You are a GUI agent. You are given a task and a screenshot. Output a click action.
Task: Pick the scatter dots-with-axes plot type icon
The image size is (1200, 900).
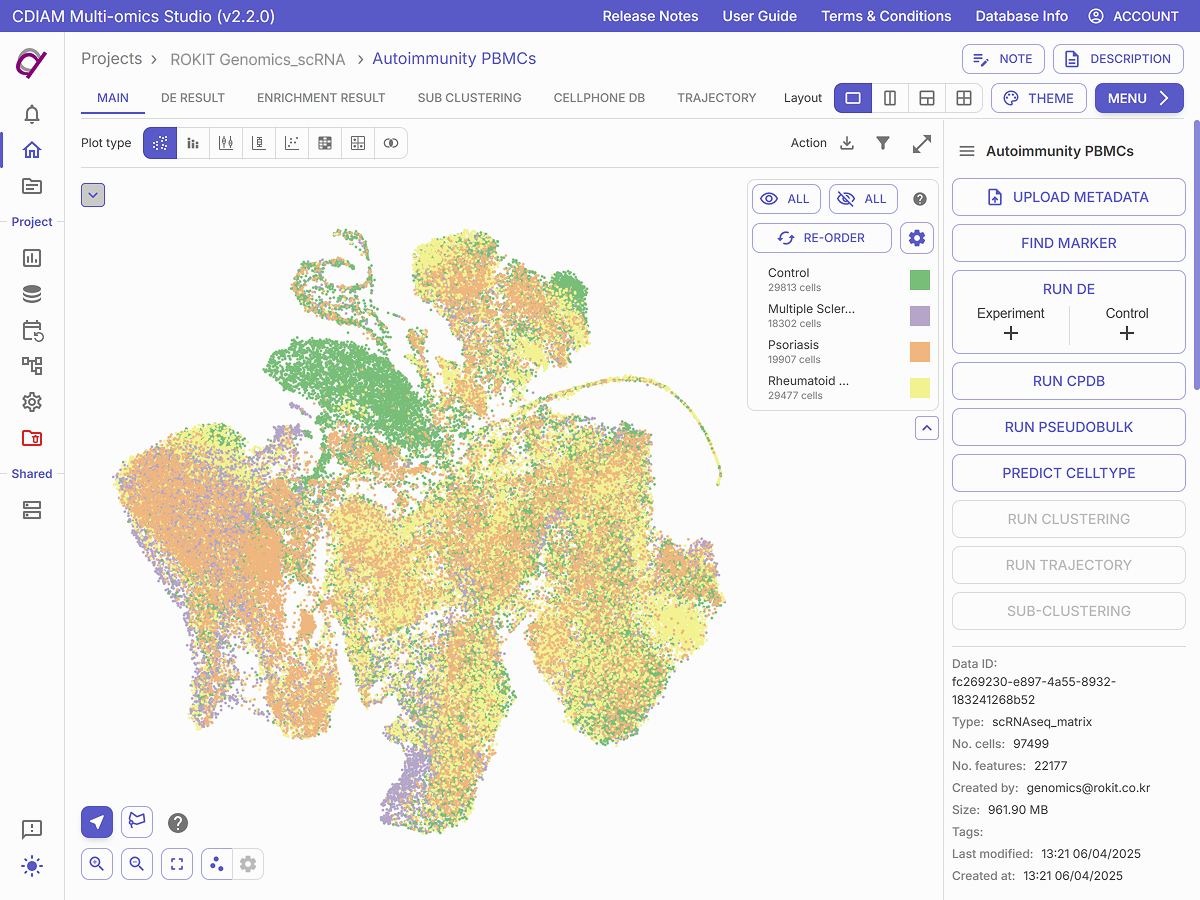292,143
